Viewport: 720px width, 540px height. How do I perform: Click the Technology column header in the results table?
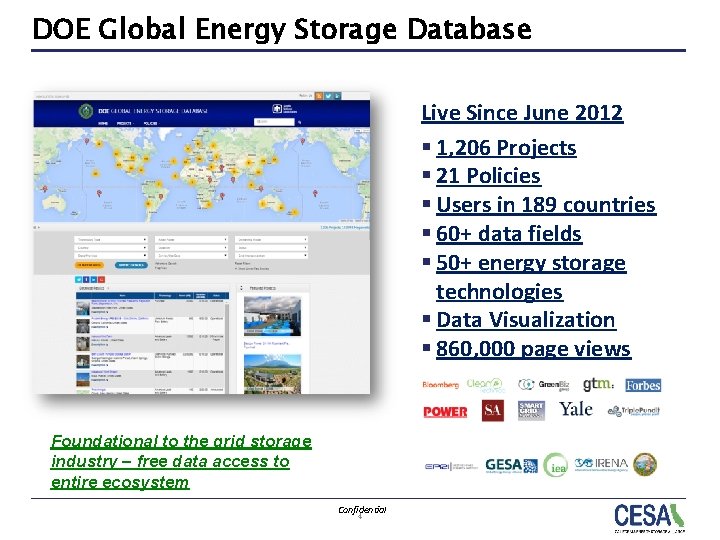pyautogui.click(x=165, y=296)
